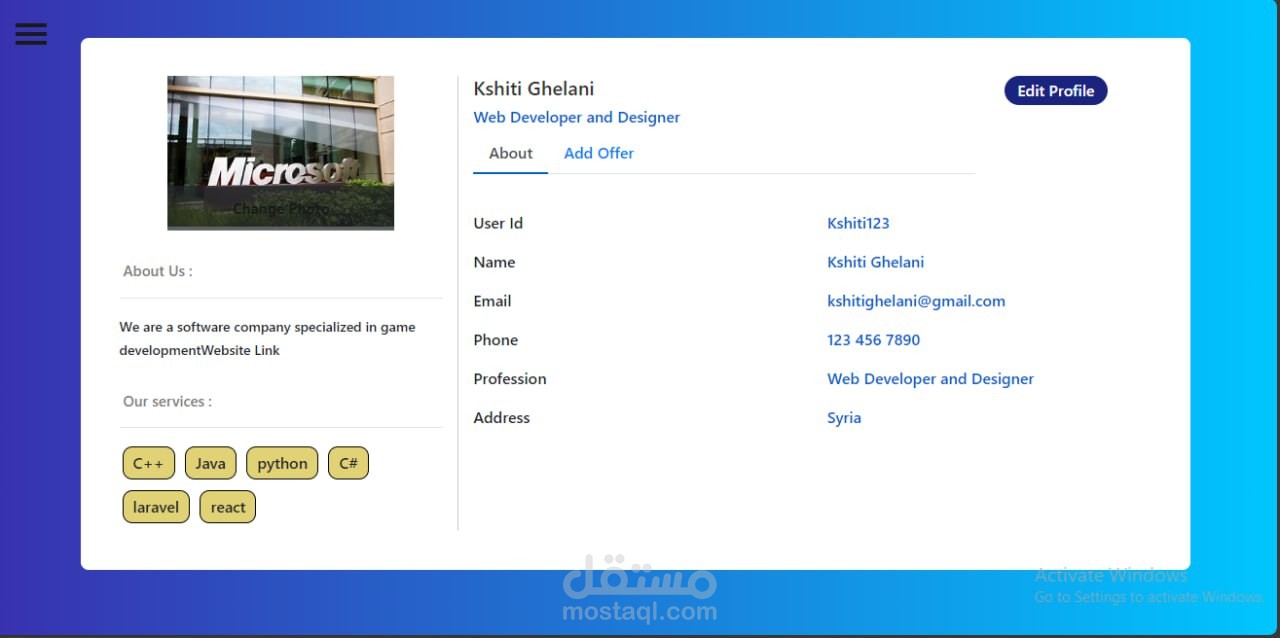Select the react service tag
Viewport: 1280px width, 638px height.
tap(228, 507)
